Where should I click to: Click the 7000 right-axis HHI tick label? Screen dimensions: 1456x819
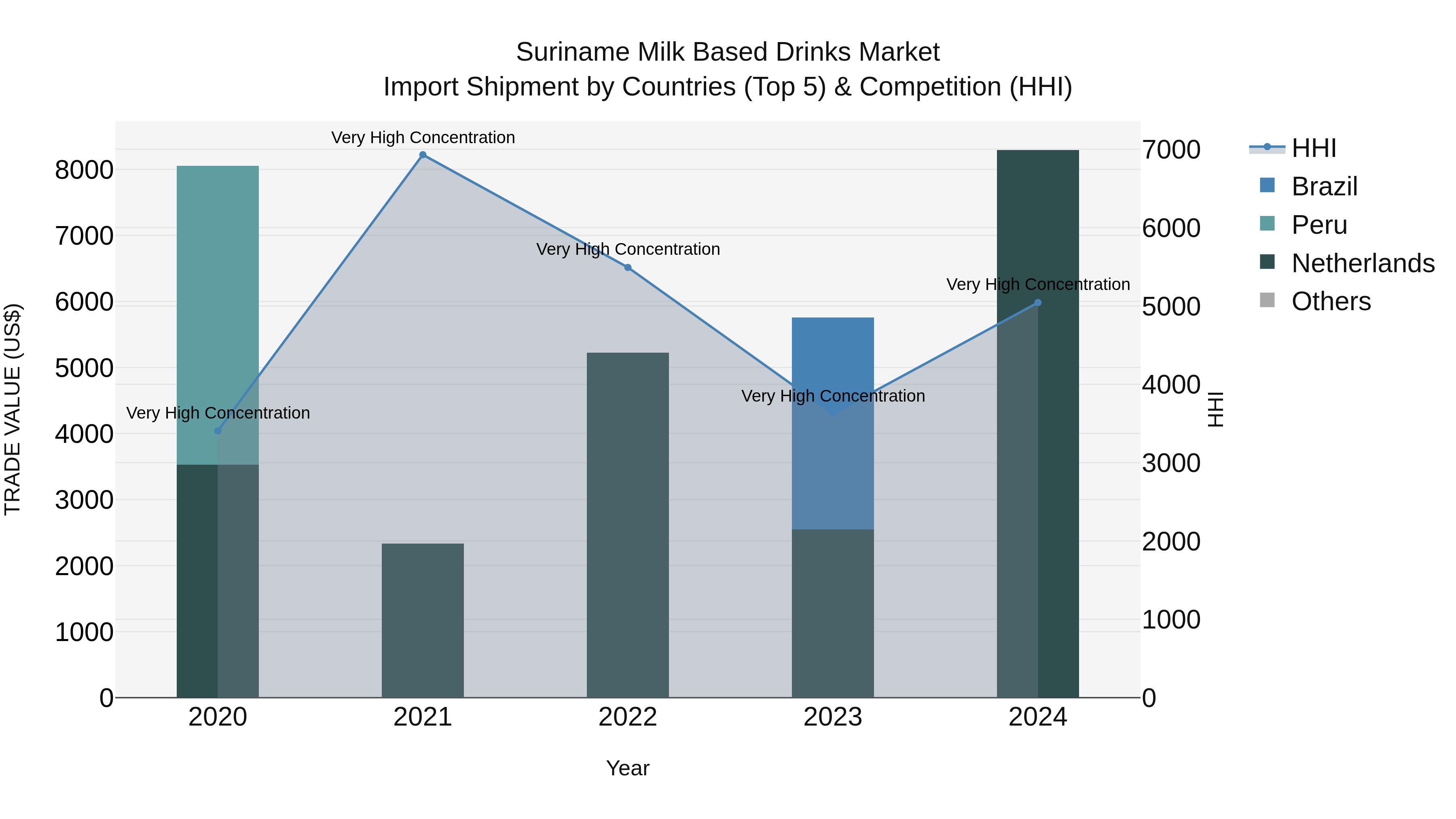[x=1171, y=150]
